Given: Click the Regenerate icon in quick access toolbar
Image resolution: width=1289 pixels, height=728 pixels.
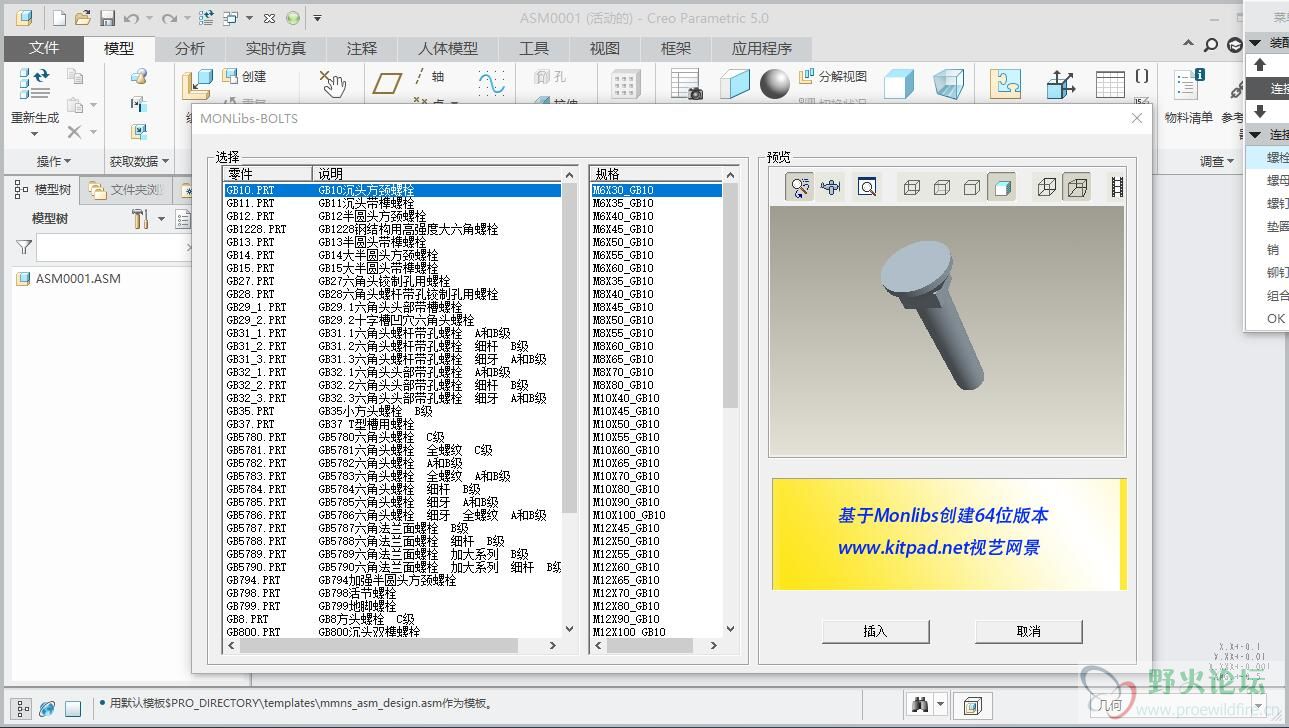Looking at the screenshot, I should click(206, 18).
